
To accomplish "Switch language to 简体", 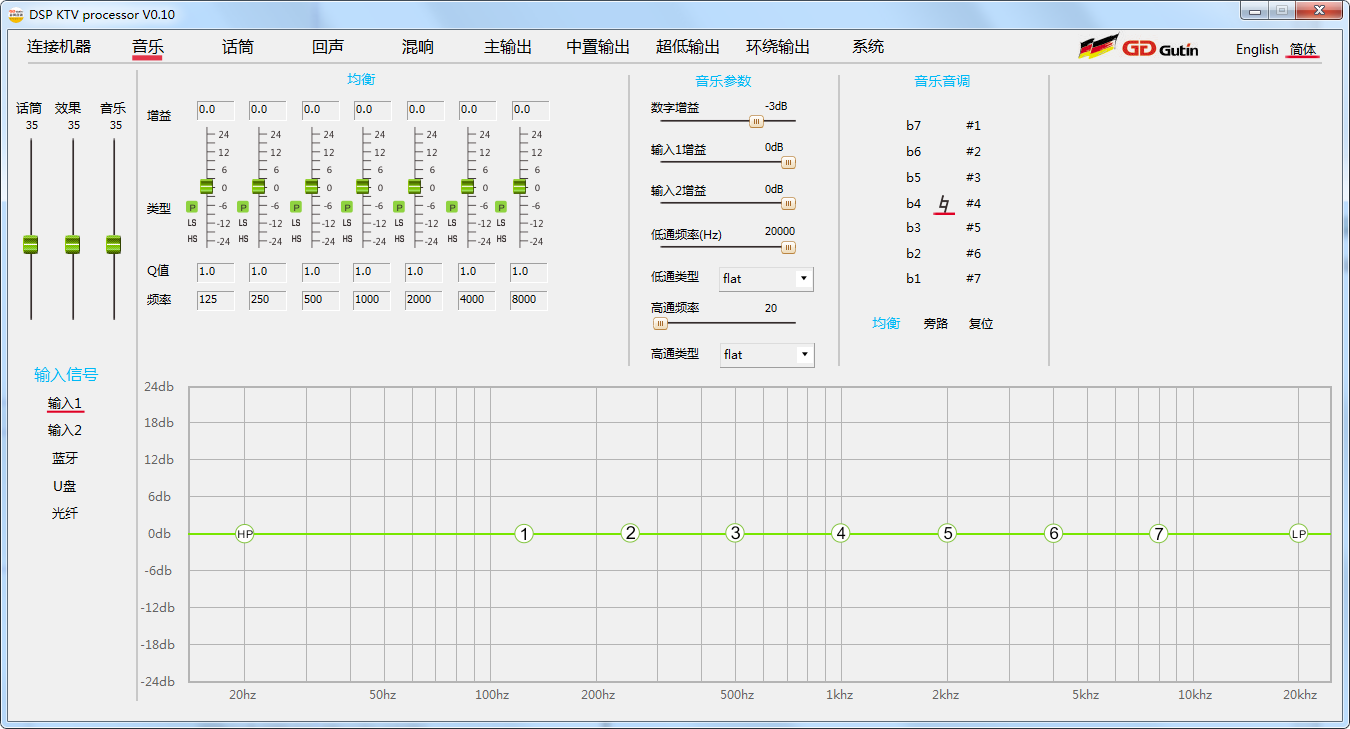I will (1303, 49).
